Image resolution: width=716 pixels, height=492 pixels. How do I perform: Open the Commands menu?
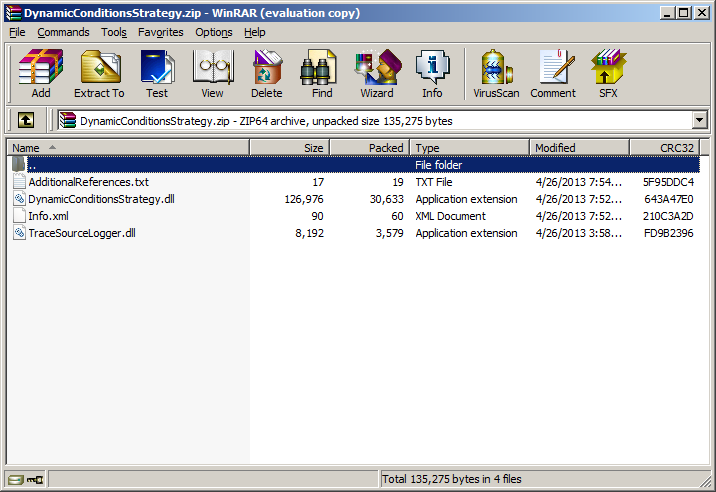63,32
